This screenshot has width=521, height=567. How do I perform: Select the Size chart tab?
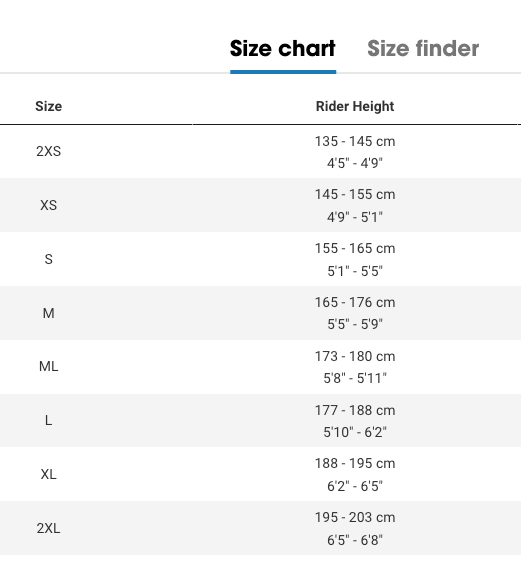283,48
